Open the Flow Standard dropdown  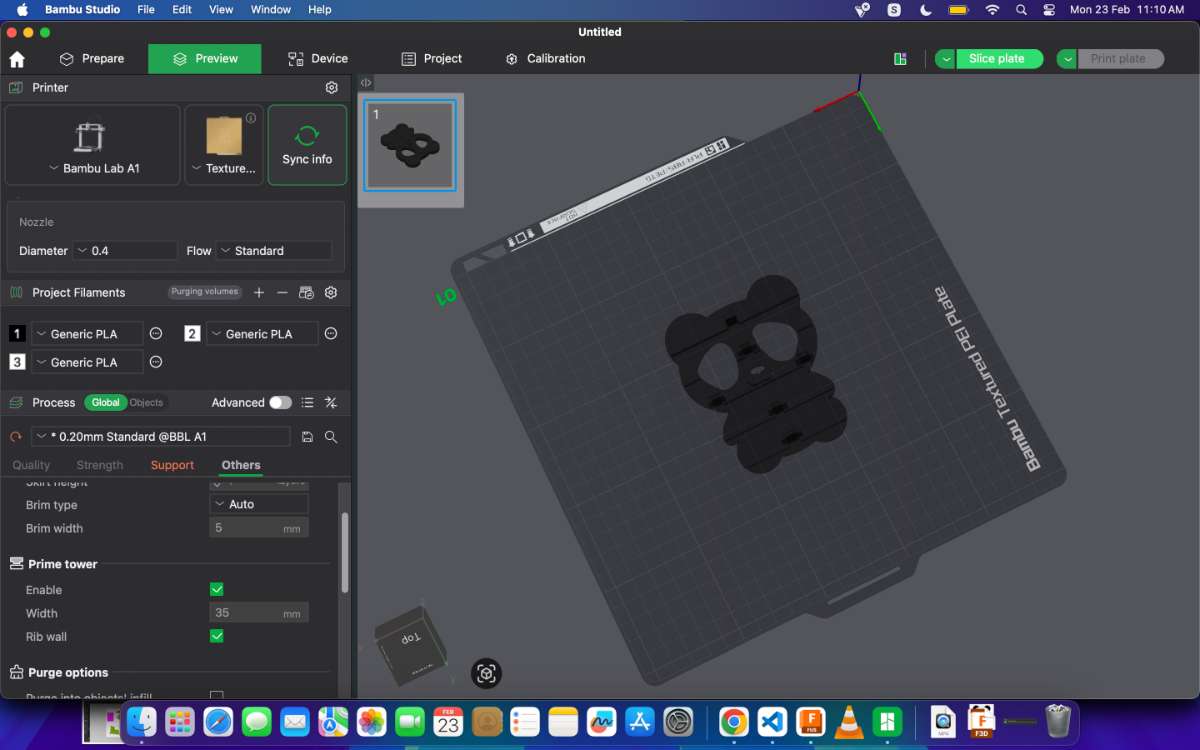point(274,251)
